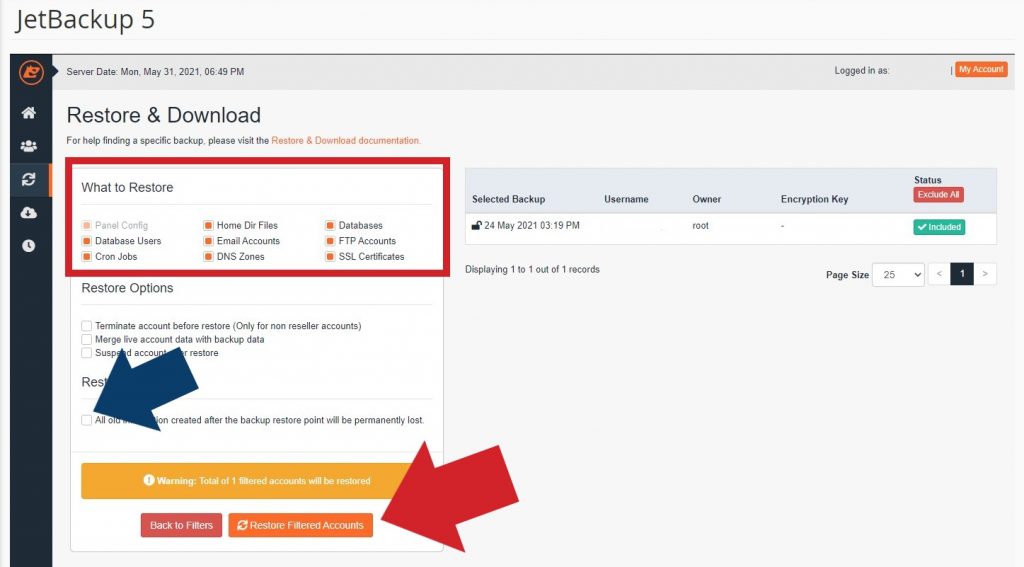Click the Owner column header
The image size is (1024, 567).
click(707, 199)
